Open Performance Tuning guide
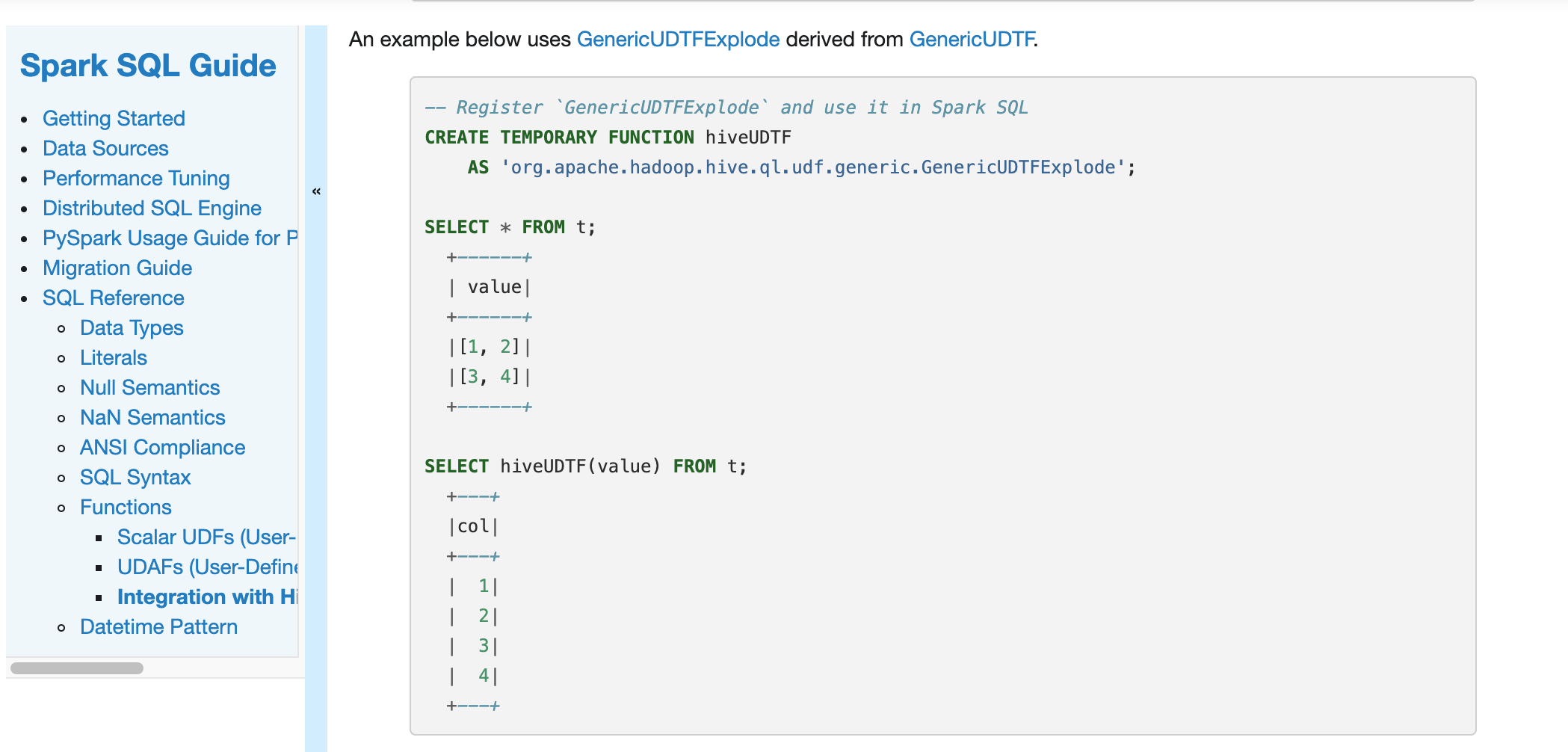This screenshot has height=752, width=1568. (x=136, y=178)
